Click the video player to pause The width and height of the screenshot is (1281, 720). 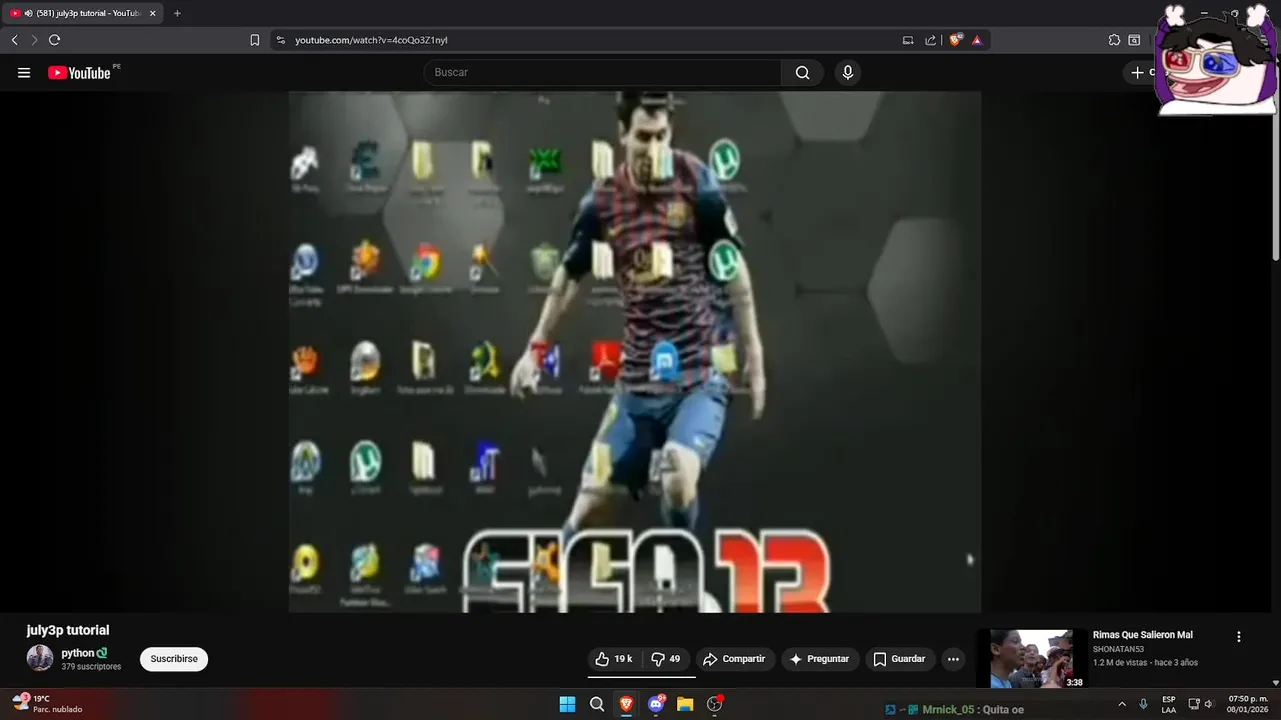click(635, 352)
